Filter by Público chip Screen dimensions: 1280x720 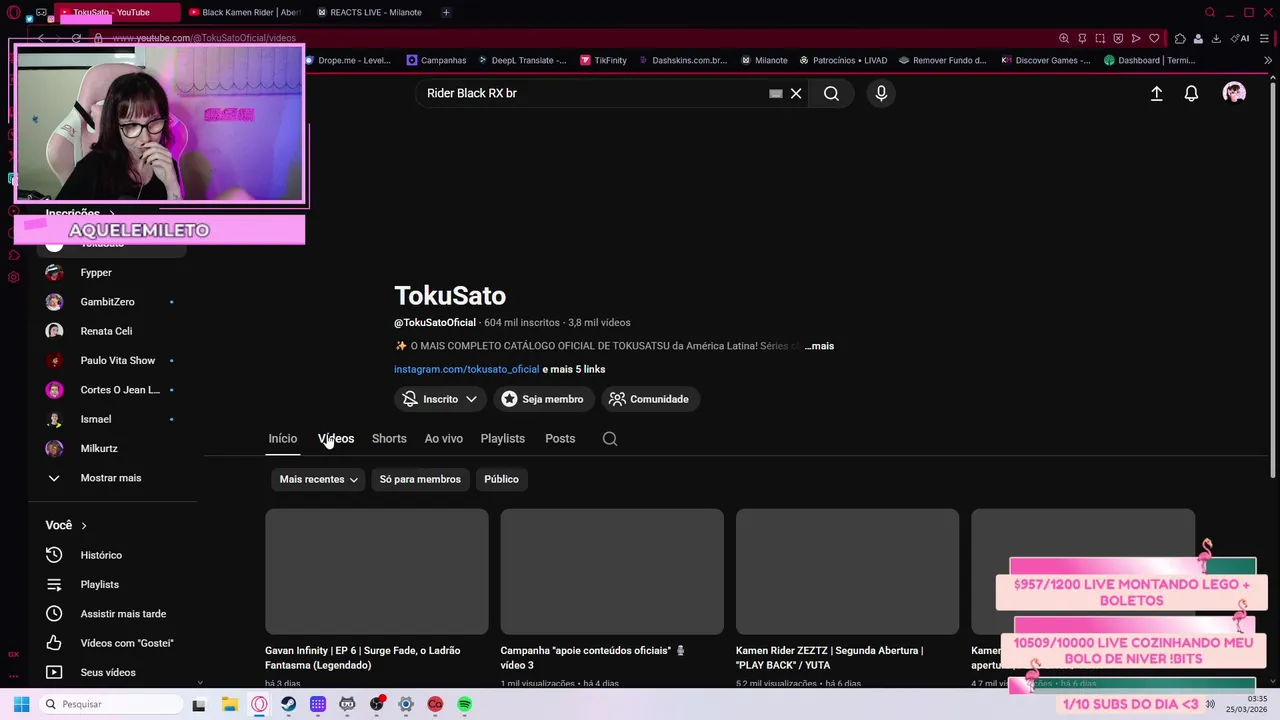(x=501, y=479)
